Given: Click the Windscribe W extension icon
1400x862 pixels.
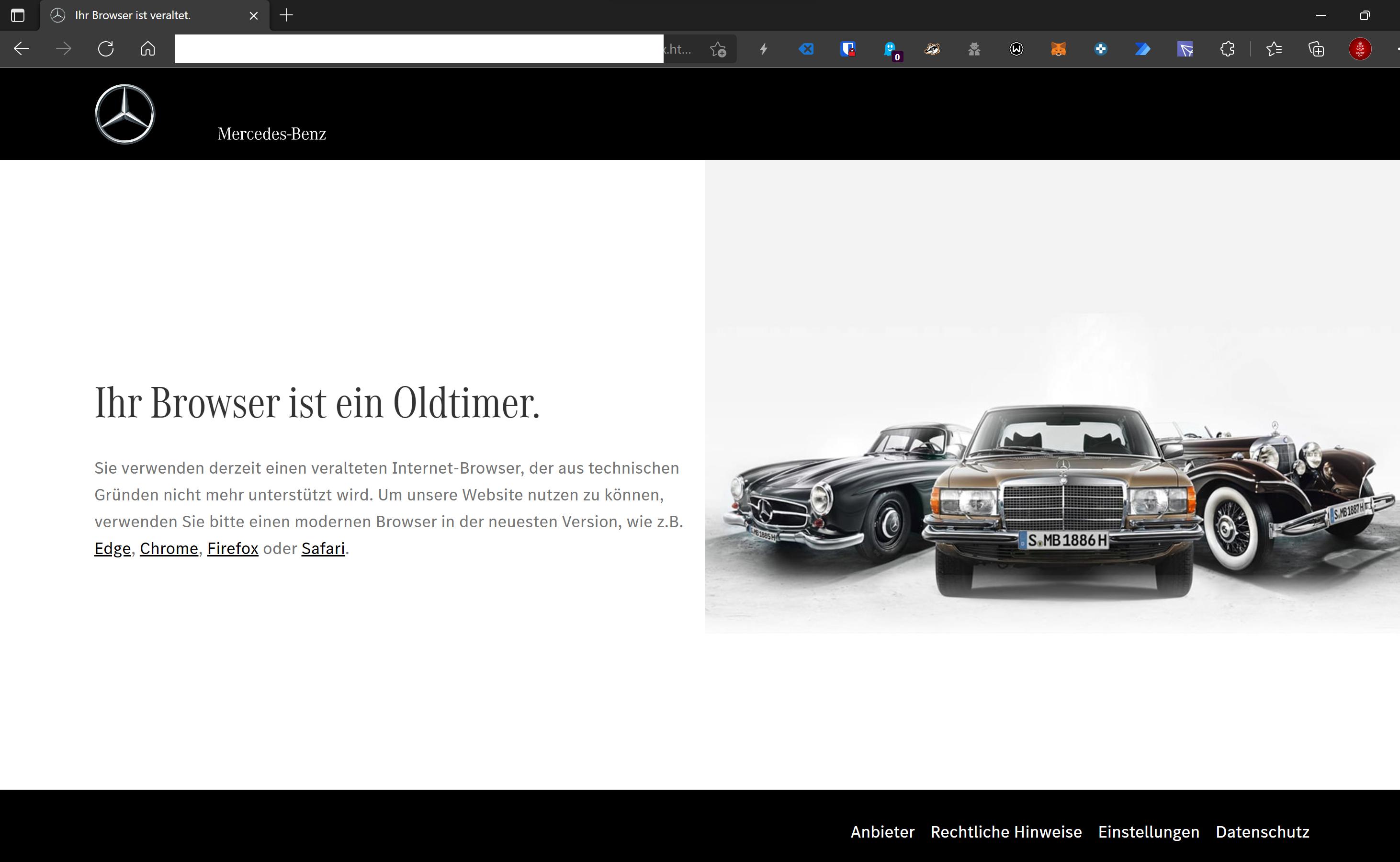Looking at the screenshot, I should coord(1016,49).
